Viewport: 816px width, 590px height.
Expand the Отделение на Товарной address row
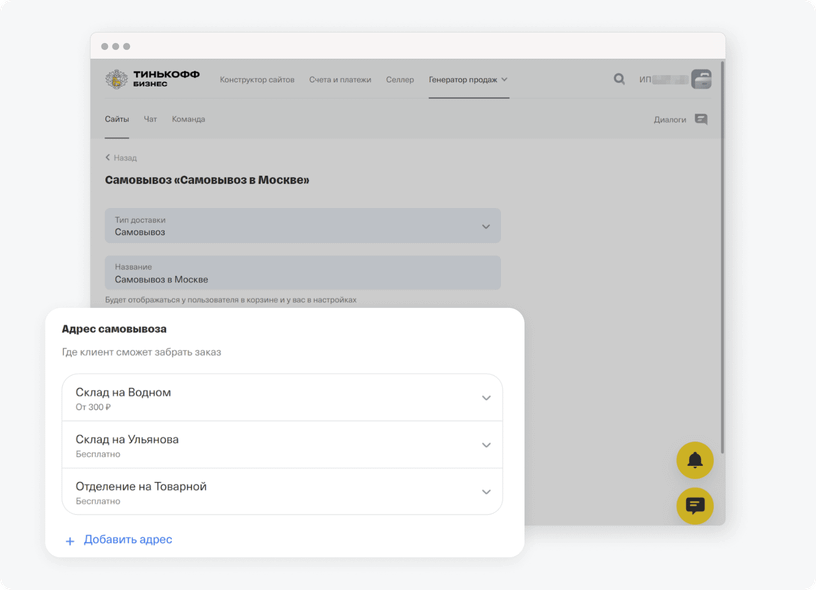pos(282,492)
